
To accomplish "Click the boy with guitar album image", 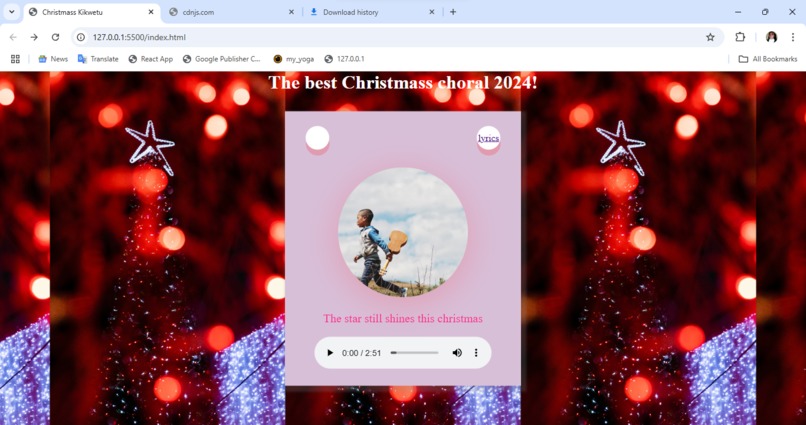I will 403,232.
